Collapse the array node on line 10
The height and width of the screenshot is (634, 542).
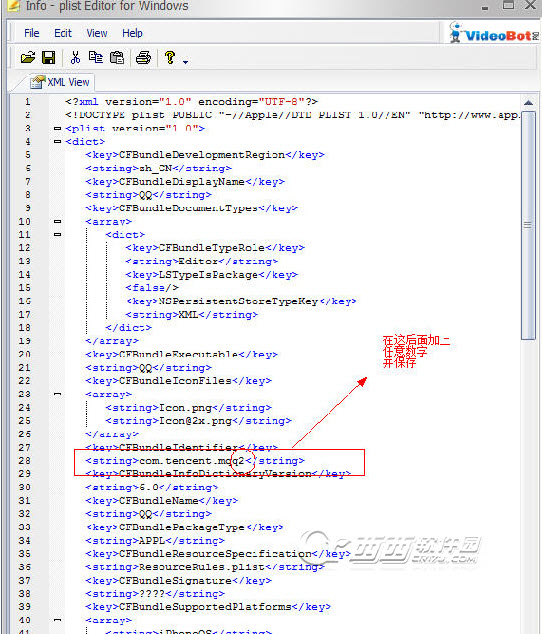(57, 221)
